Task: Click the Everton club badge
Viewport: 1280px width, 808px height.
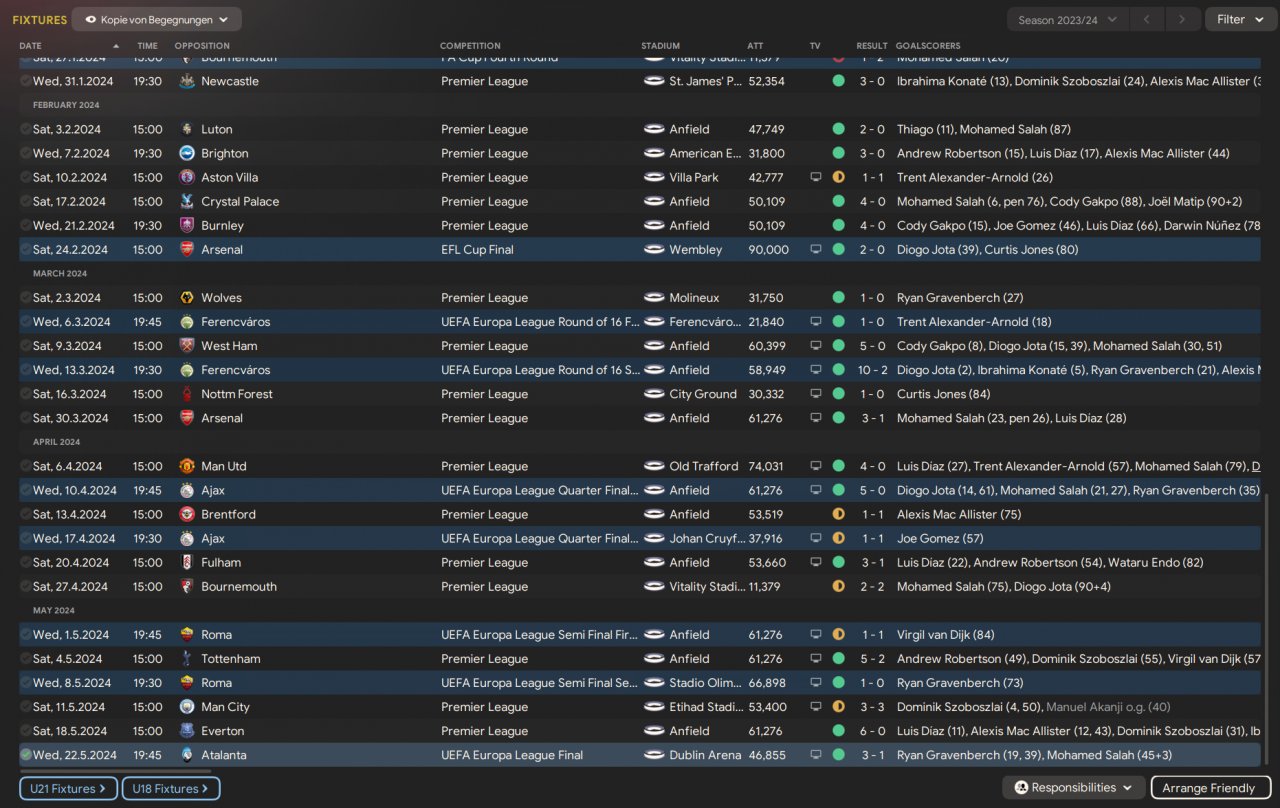Action: point(186,731)
